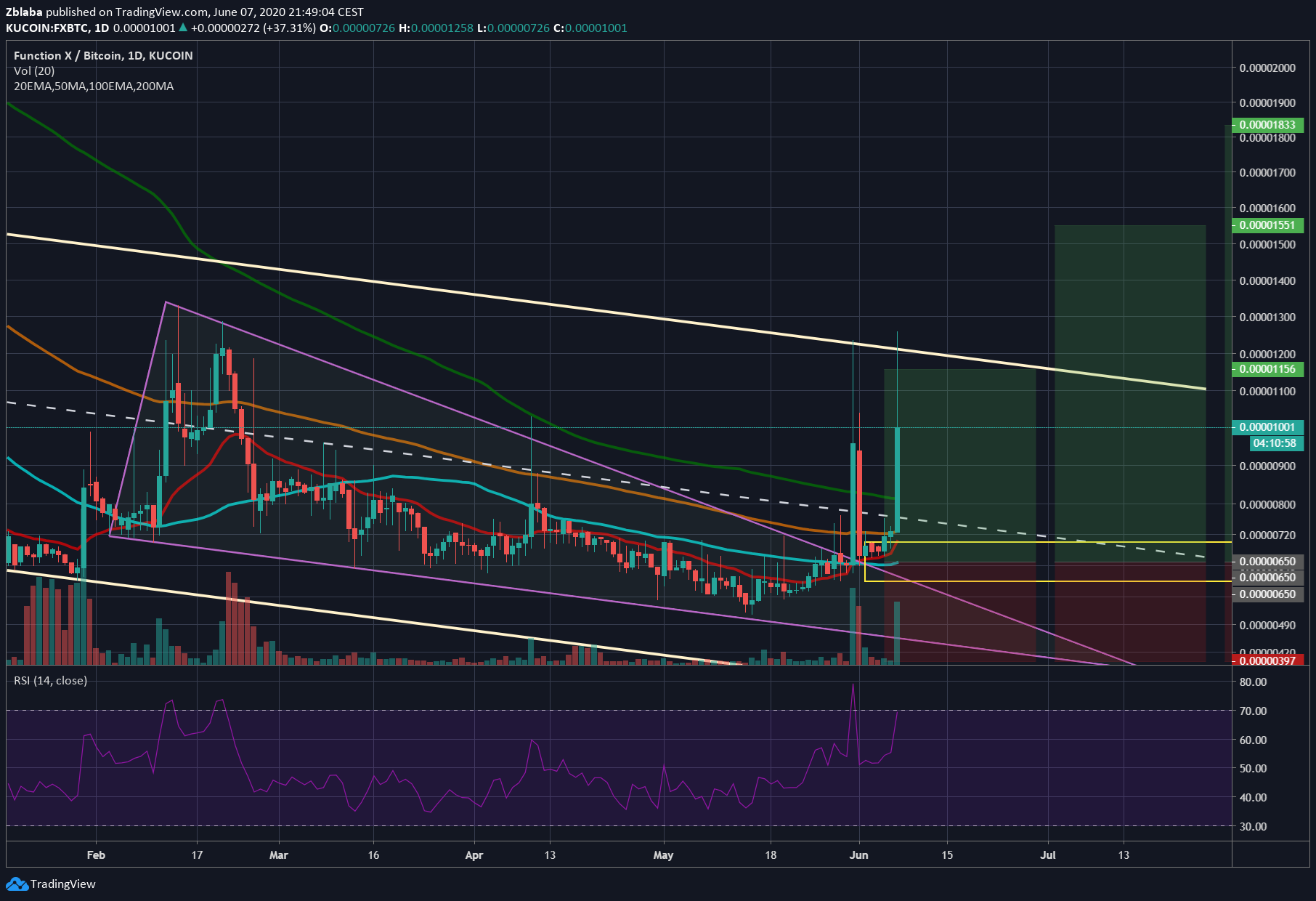
Task: Click the Apr date label on time axis
Action: point(474,855)
